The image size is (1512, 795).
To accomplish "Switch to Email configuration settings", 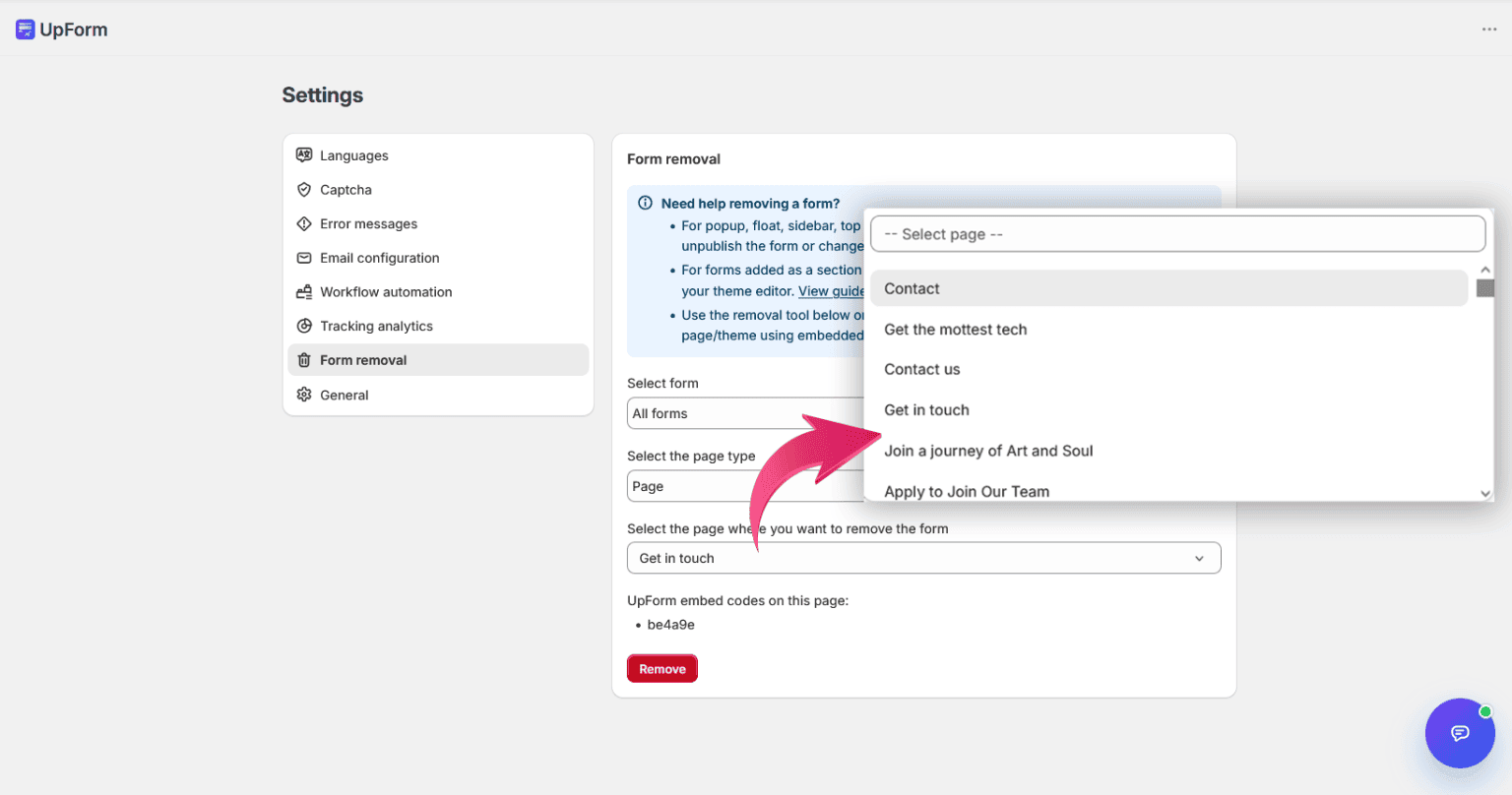I will (x=438, y=258).
